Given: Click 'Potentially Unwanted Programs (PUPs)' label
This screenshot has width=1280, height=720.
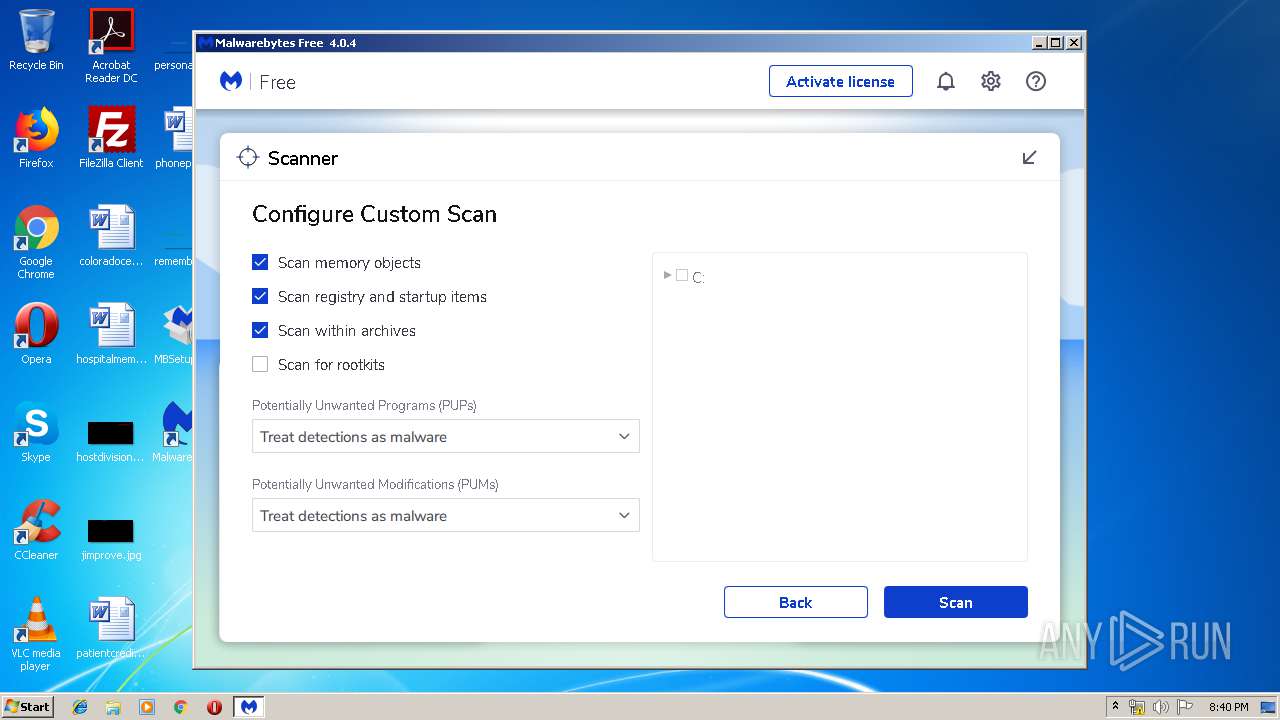Looking at the screenshot, I should (x=364, y=405).
